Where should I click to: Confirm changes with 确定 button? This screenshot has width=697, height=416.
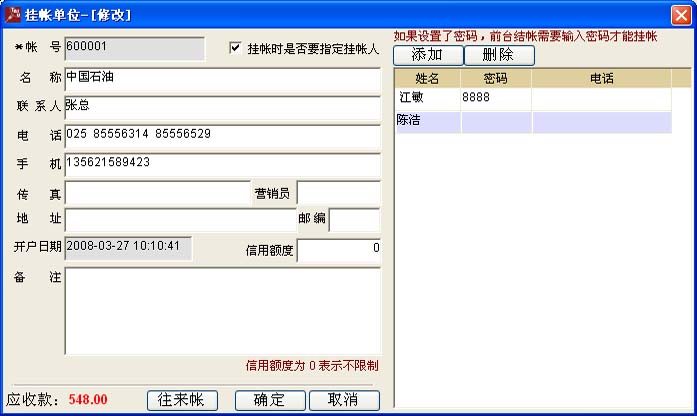click(269, 400)
